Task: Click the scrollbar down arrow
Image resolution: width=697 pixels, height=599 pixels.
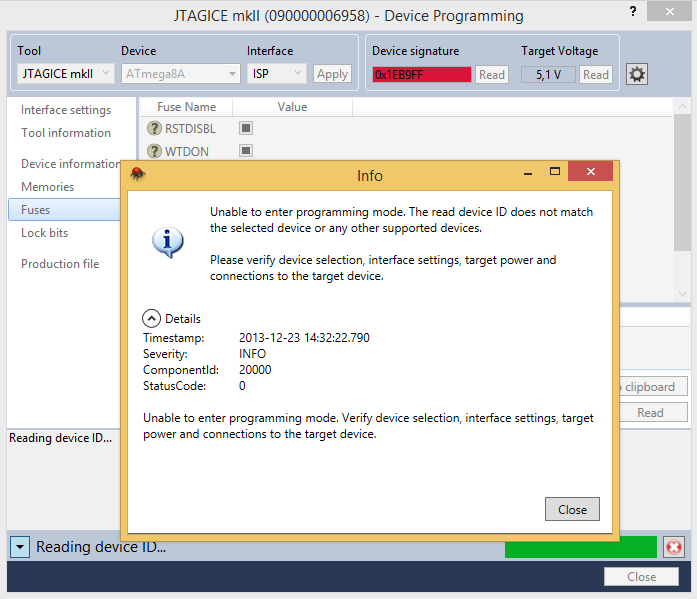Action: [x=682, y=294]
